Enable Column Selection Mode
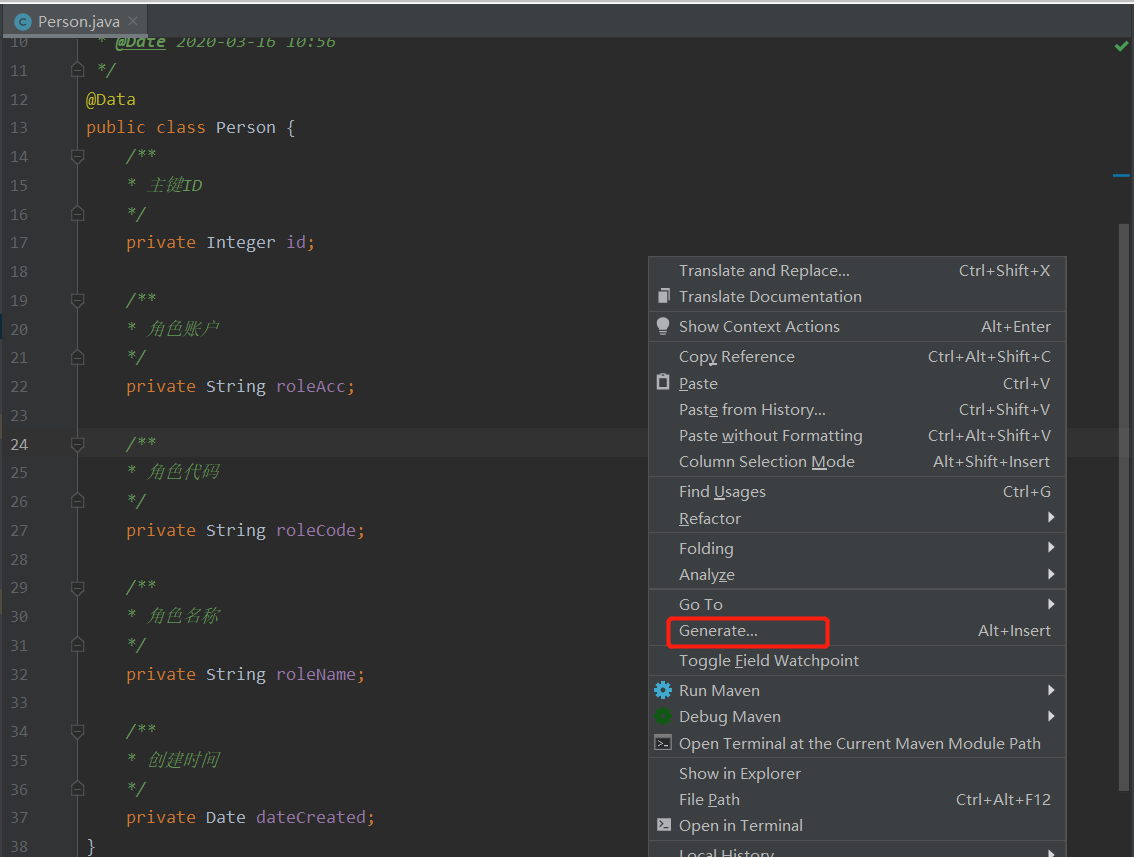 [x=766, y=461]
